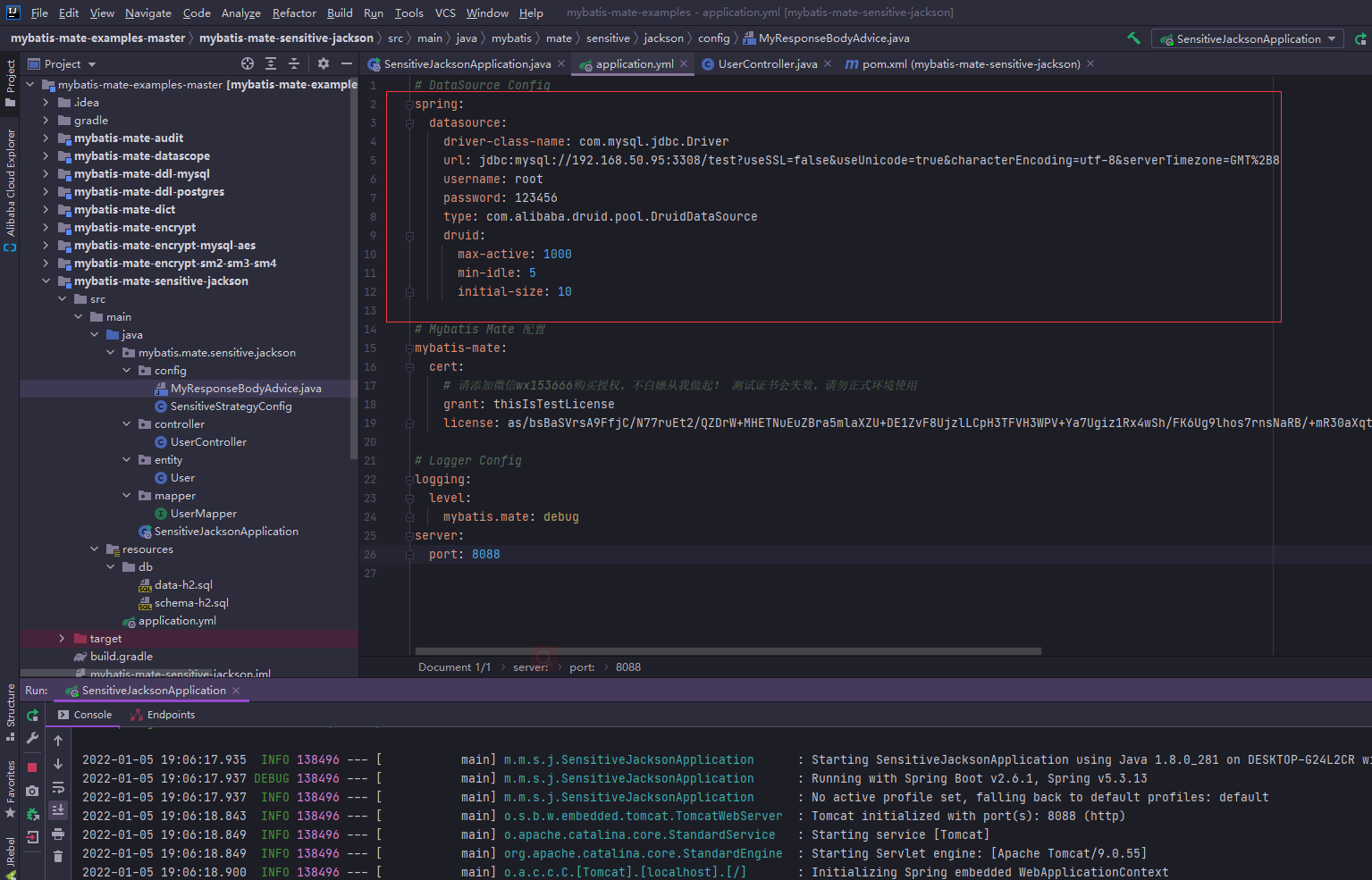
Task: Open Structure tool window
Action: (x=10, y=712)
